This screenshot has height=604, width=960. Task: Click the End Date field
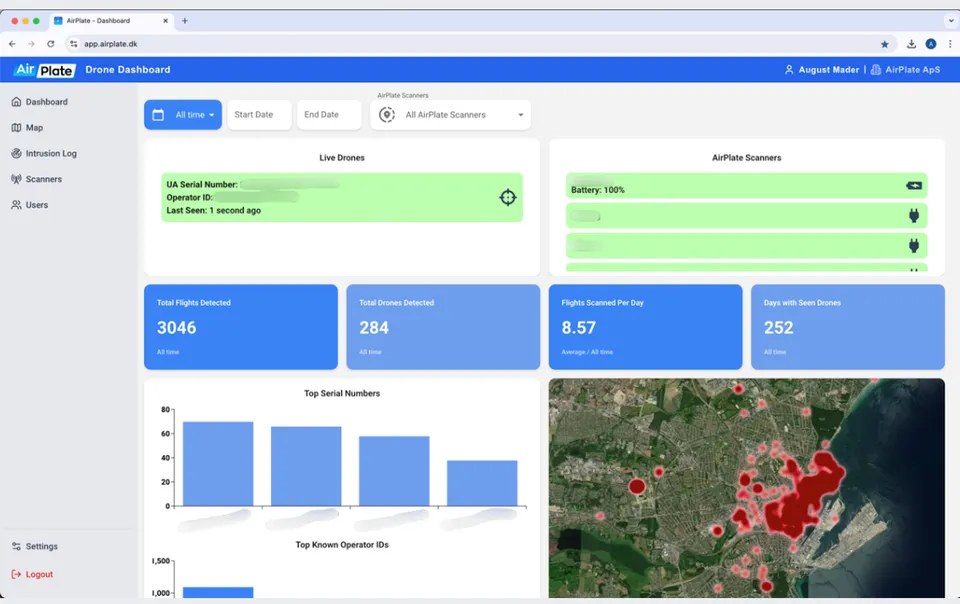tap(329, 114)
